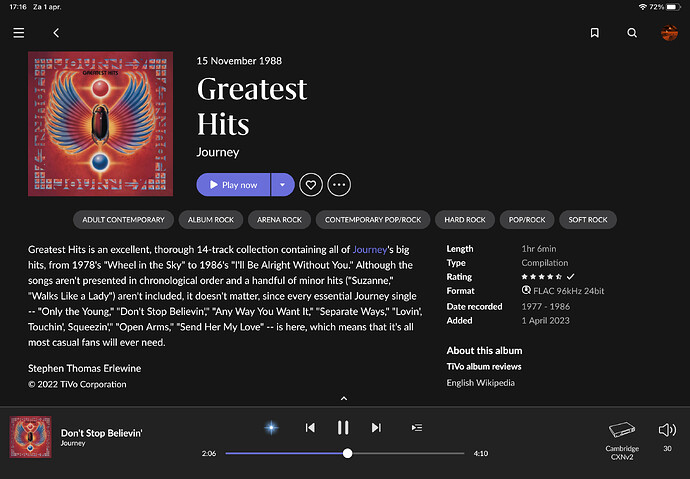Open Don't Stop Believin' track title
Screen dimensions: 690x479
tap(102, 433)
